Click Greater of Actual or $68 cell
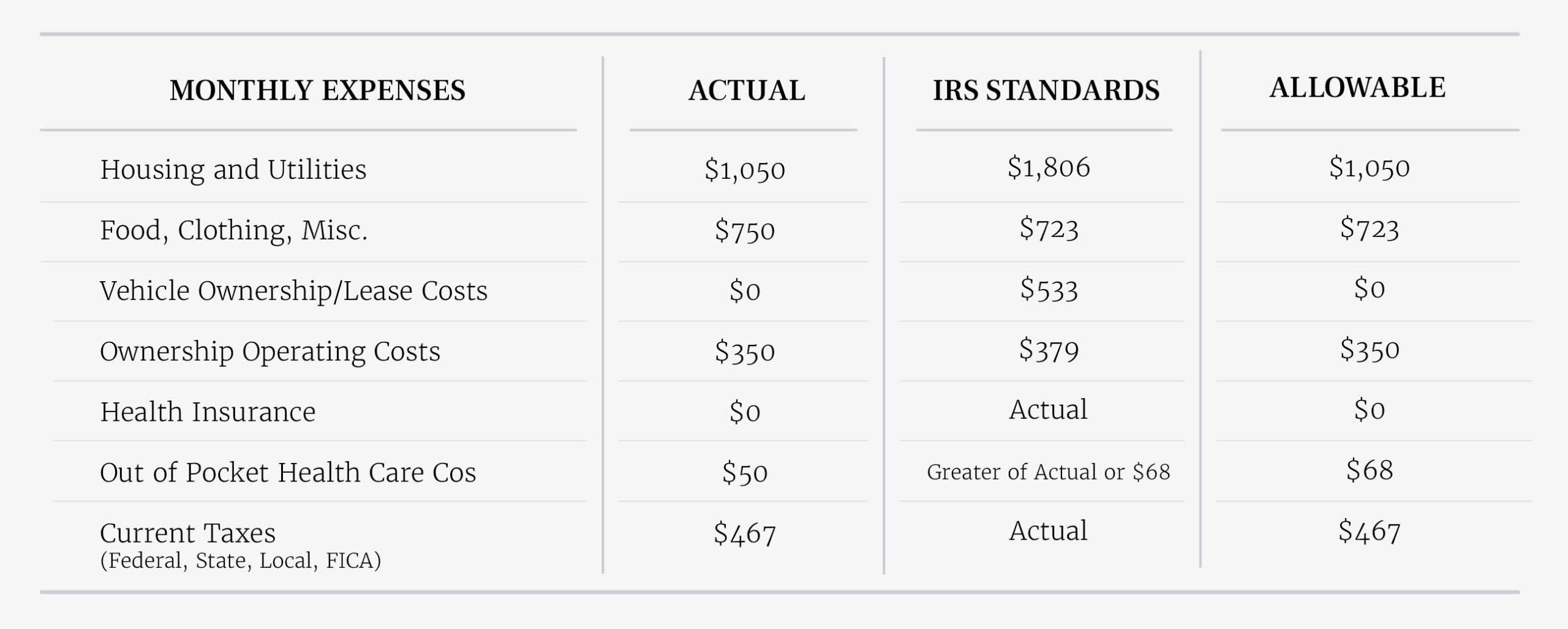The image size is (1568, 629). 1048,472
